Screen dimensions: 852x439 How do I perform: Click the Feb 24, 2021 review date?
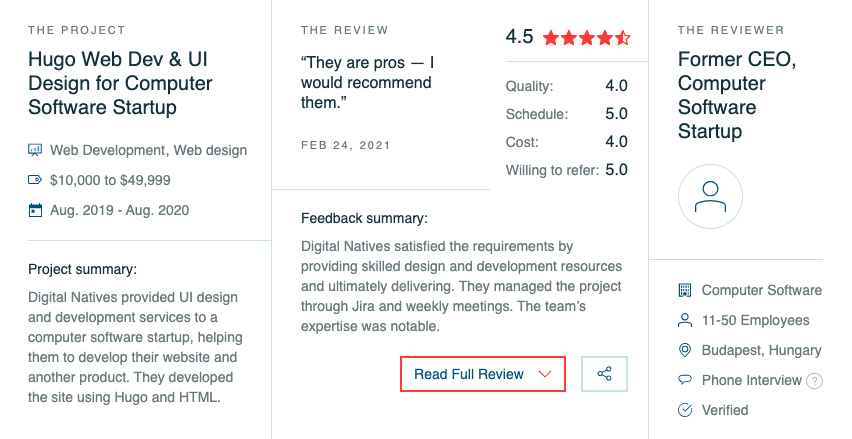(x=346, y=145)
